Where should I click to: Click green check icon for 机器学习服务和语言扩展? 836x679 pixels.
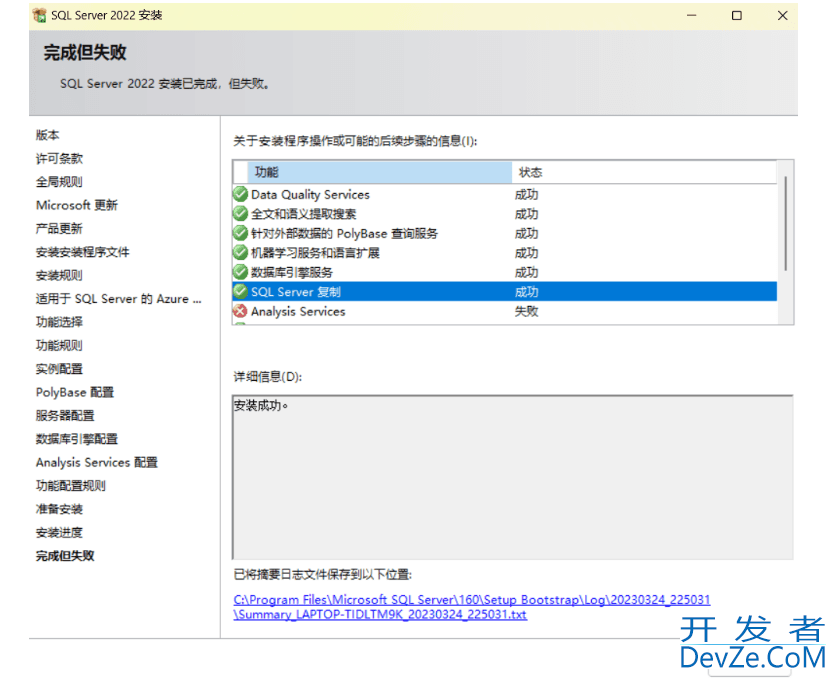click(240, 253)
